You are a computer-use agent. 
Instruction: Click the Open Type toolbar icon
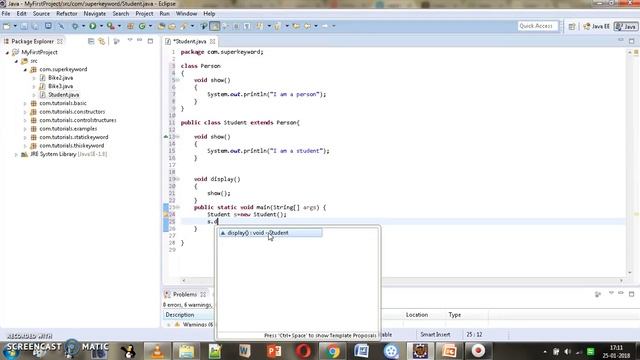tap(161, 26)
